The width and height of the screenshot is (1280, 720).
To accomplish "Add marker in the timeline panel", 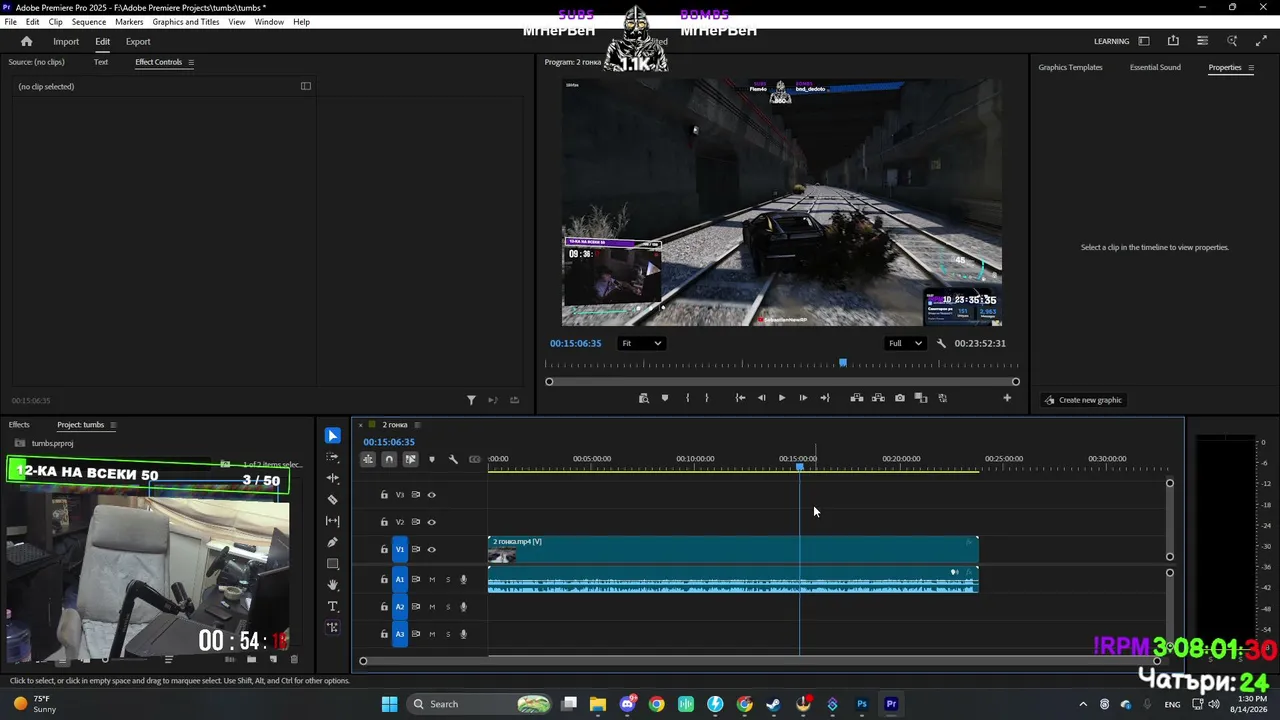I will click(432, 459).
